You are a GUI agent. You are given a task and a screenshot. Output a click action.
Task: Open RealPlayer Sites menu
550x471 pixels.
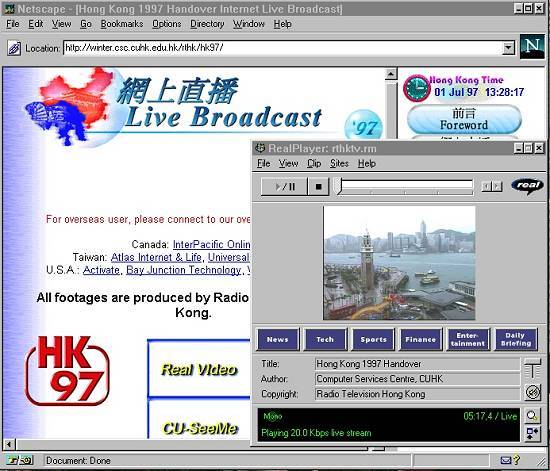(x=339, y=163)
